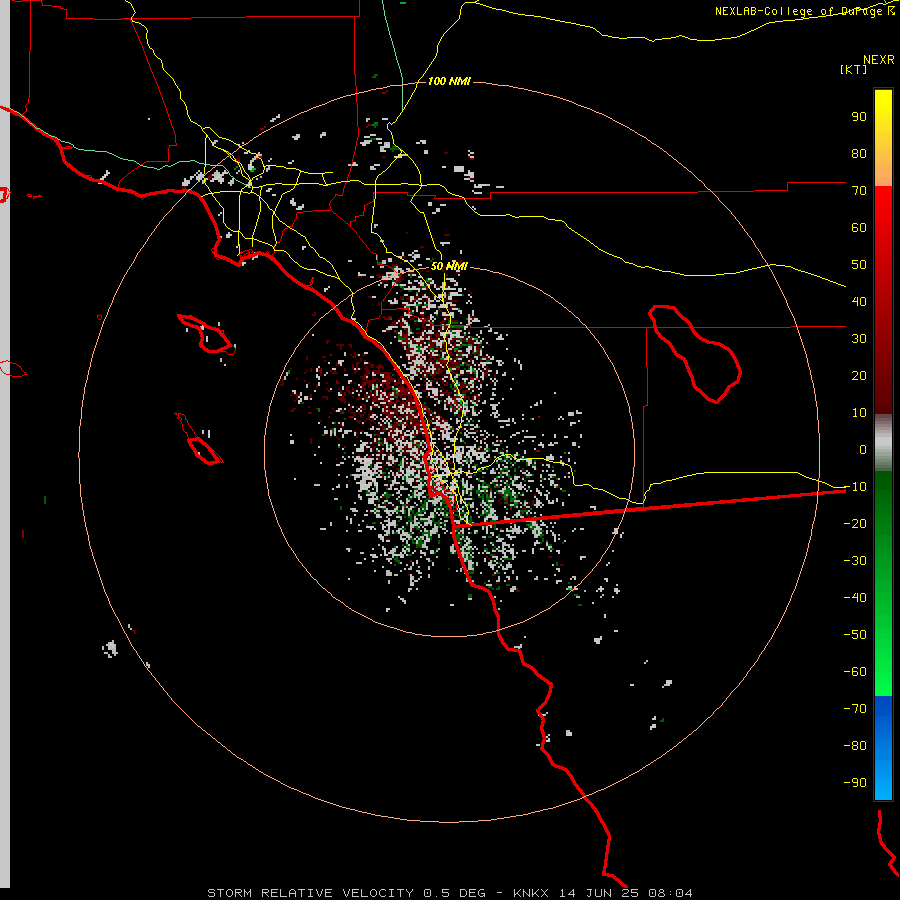Click the -70 value on velocity scale
The image size is (900, 900).
(x=855, y=709)
